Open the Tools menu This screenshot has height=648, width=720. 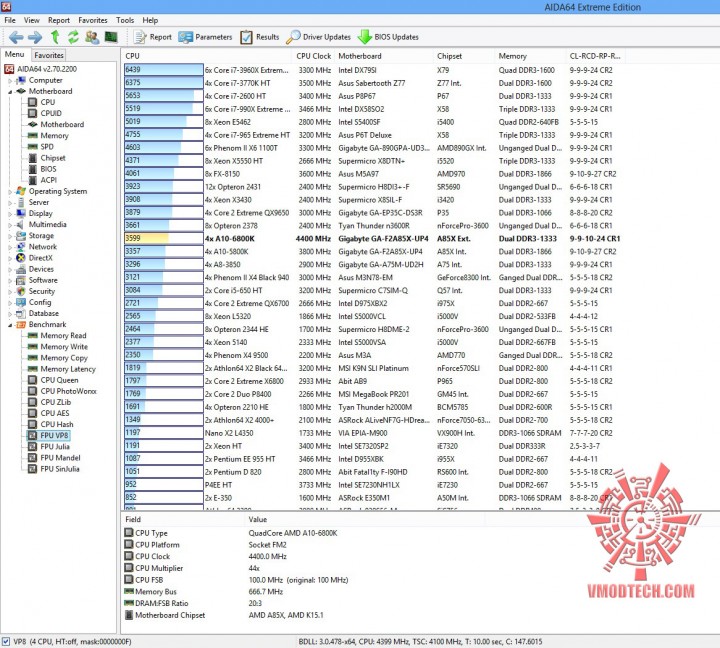point(125,20)
